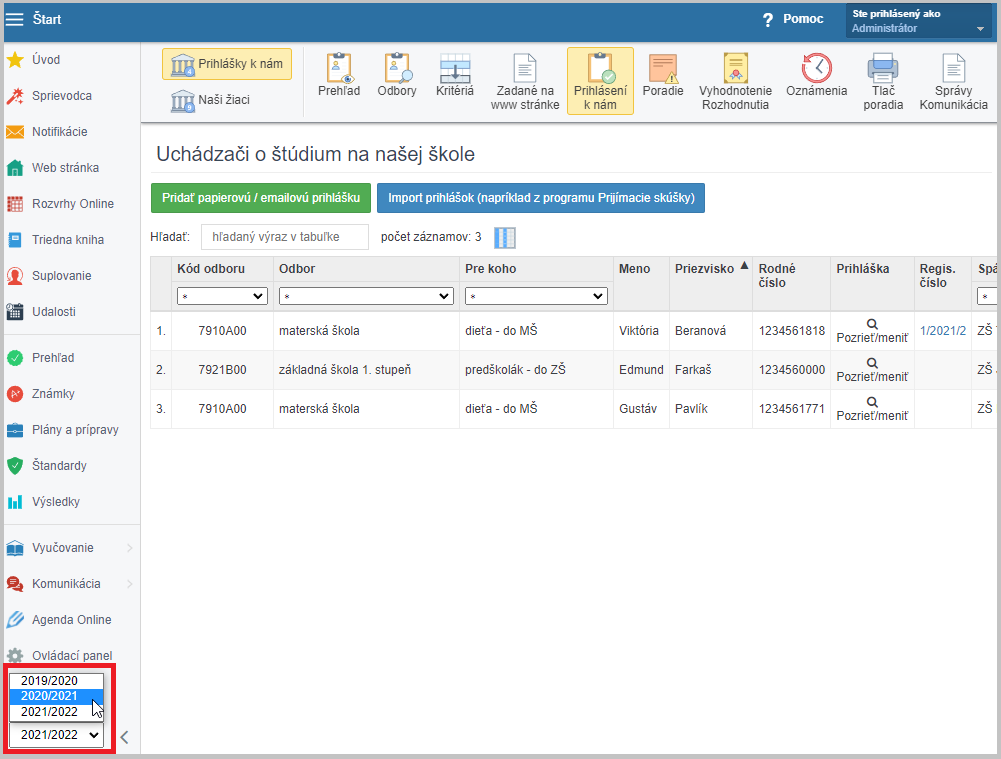Click the 7921B00 code cell

pyautogui.click(x=222, y=370)
